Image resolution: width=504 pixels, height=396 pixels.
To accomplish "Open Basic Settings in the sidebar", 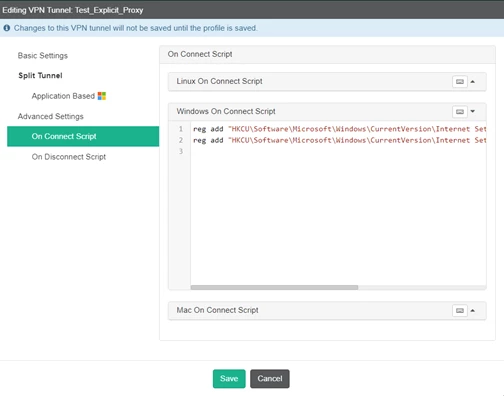I will tap(43, 56).
